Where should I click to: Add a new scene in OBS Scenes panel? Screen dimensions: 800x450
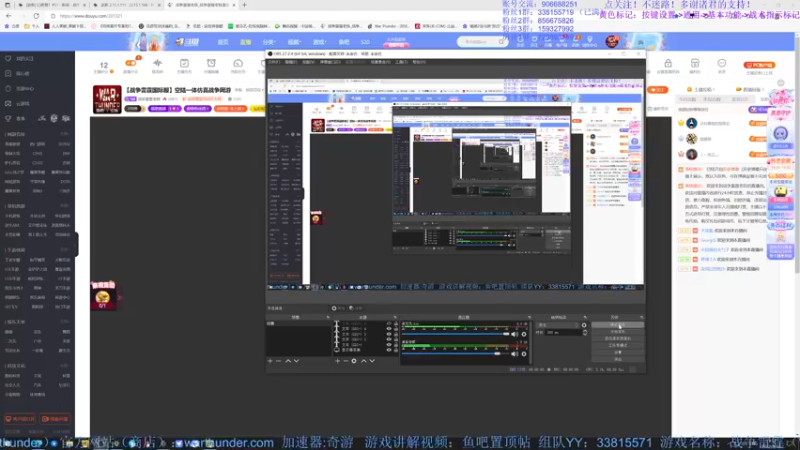pos(270,361)
